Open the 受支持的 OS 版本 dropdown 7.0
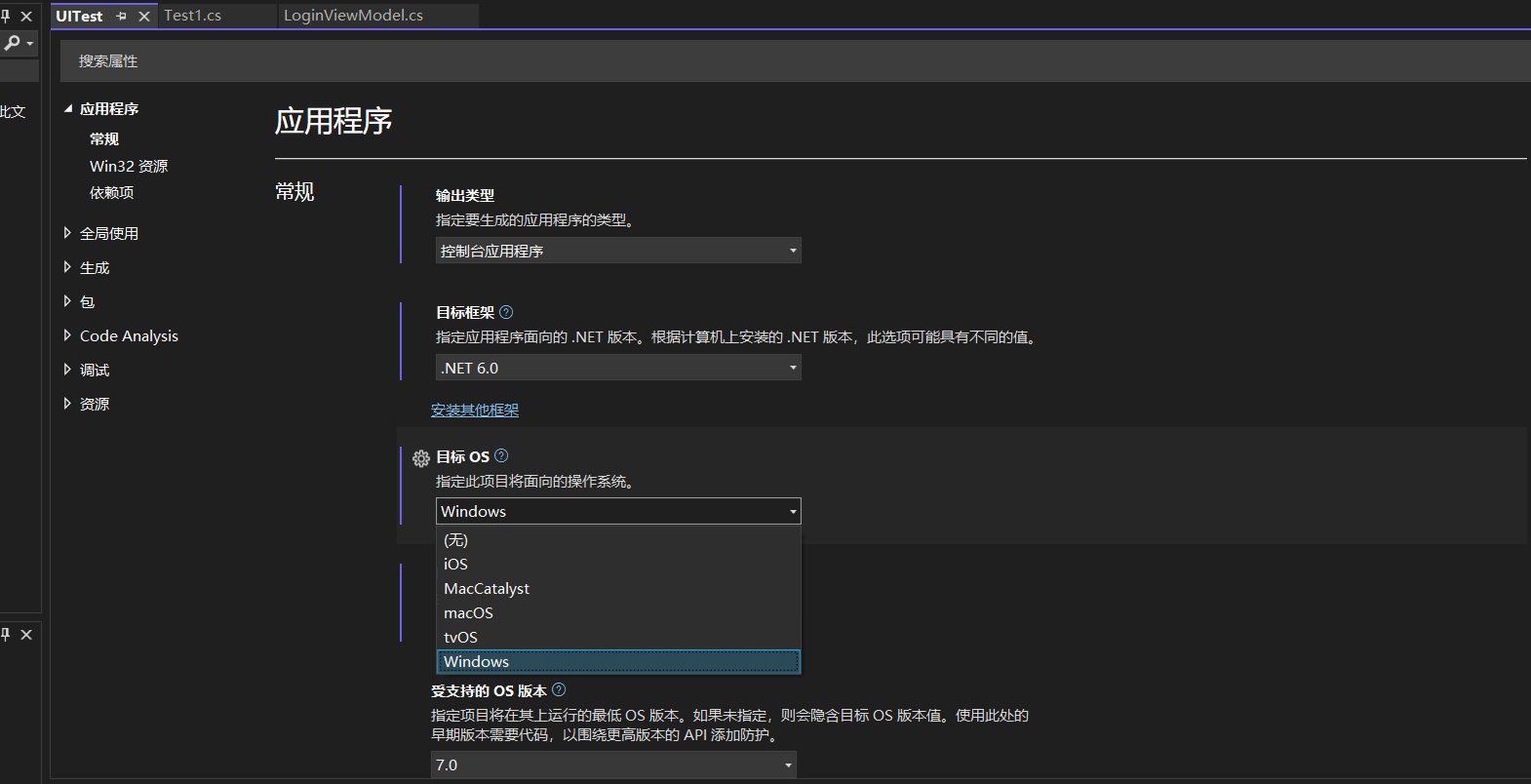Image resolution: width=1531 pixels, height=784 pixels. [613, 764]
